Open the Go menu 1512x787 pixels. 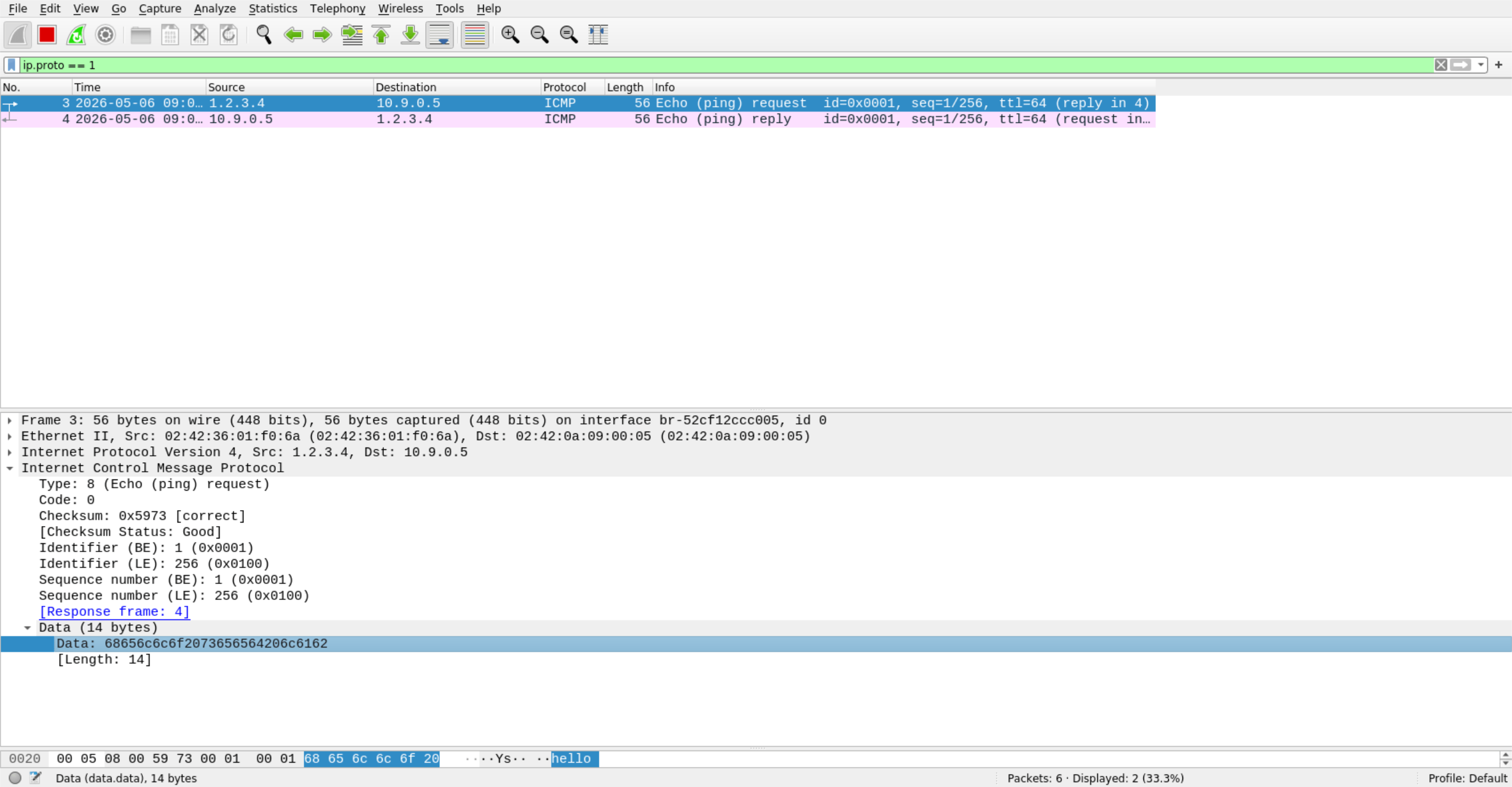[119, 8]
